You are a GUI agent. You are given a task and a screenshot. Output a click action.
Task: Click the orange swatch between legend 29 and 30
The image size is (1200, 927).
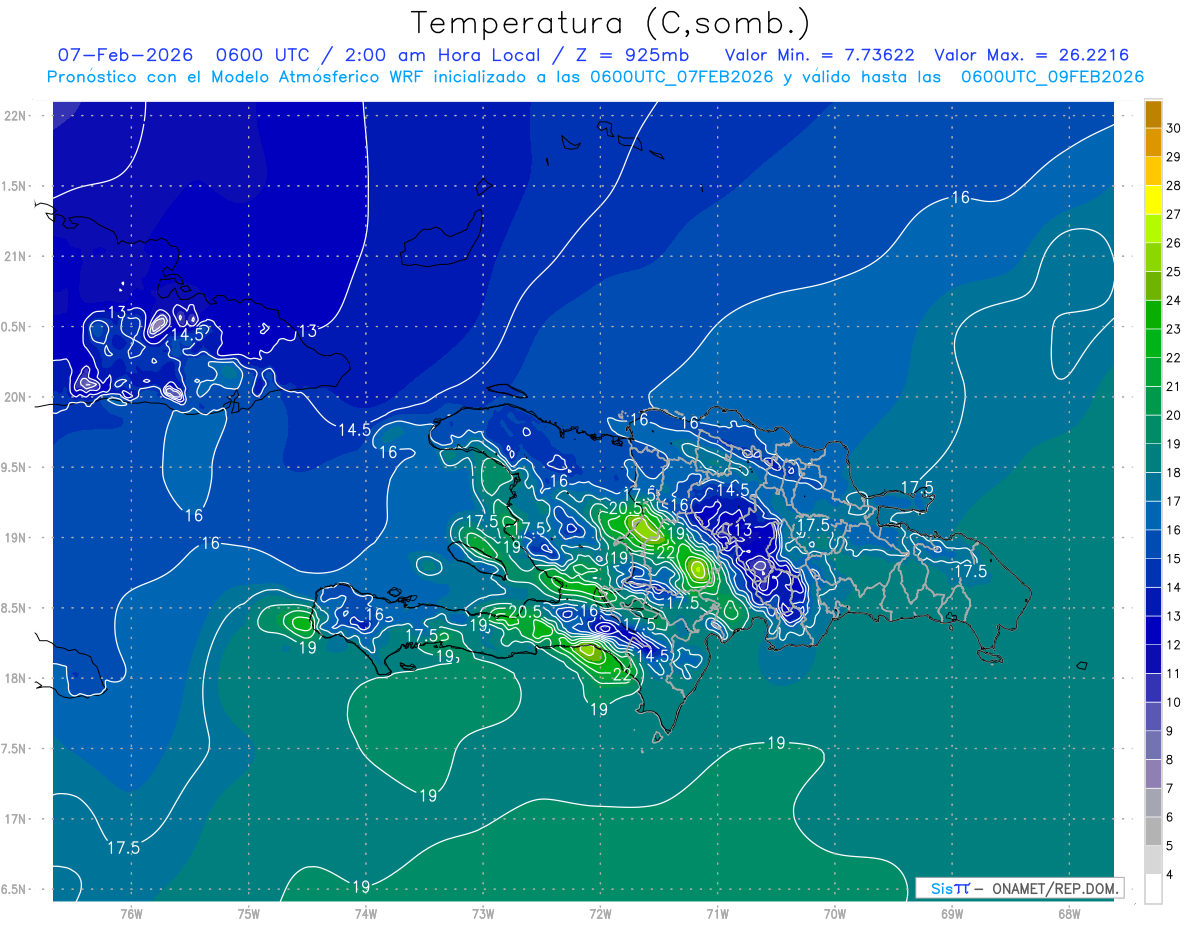(x=1153, y=142)
